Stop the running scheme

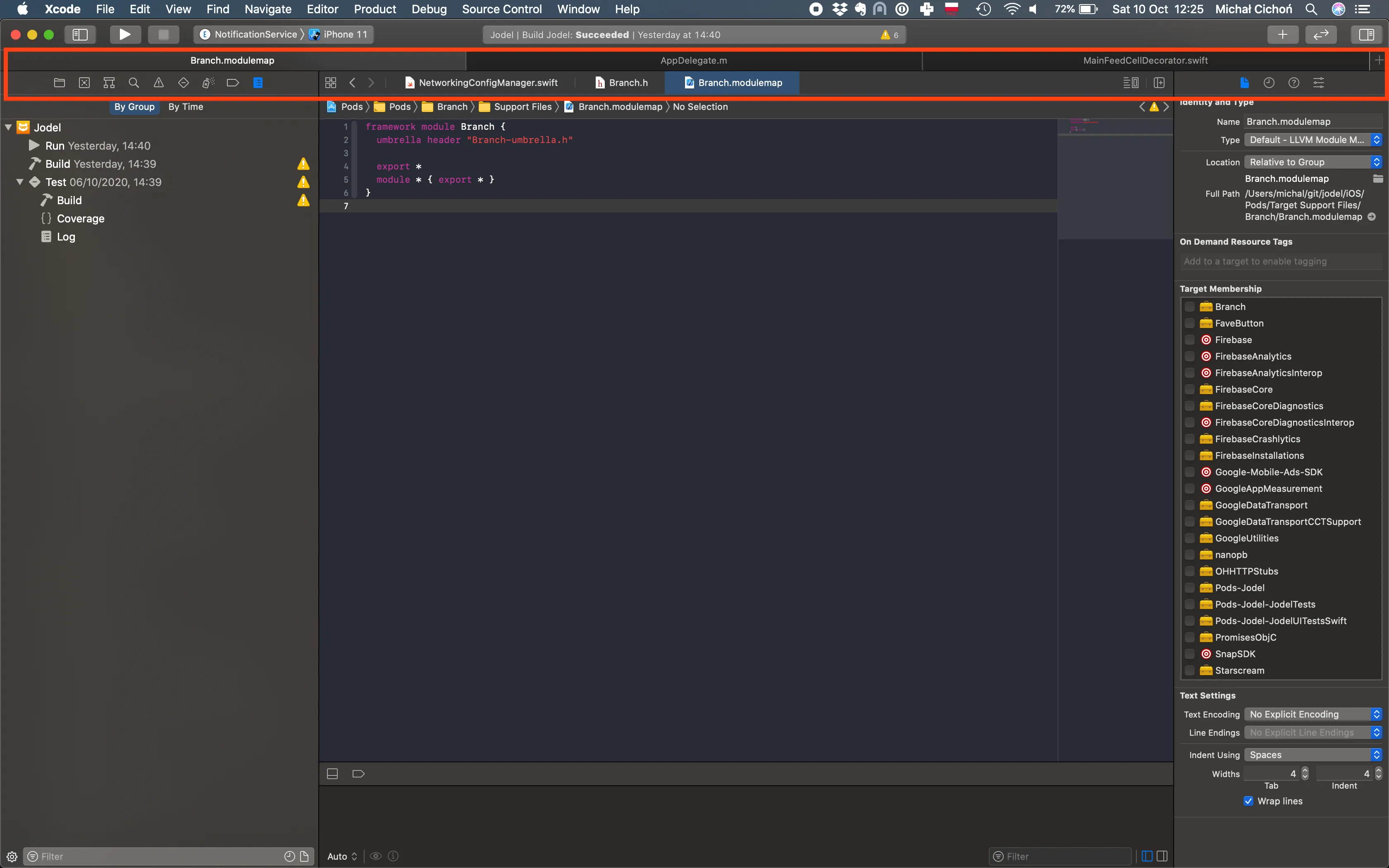pos(164,34)
